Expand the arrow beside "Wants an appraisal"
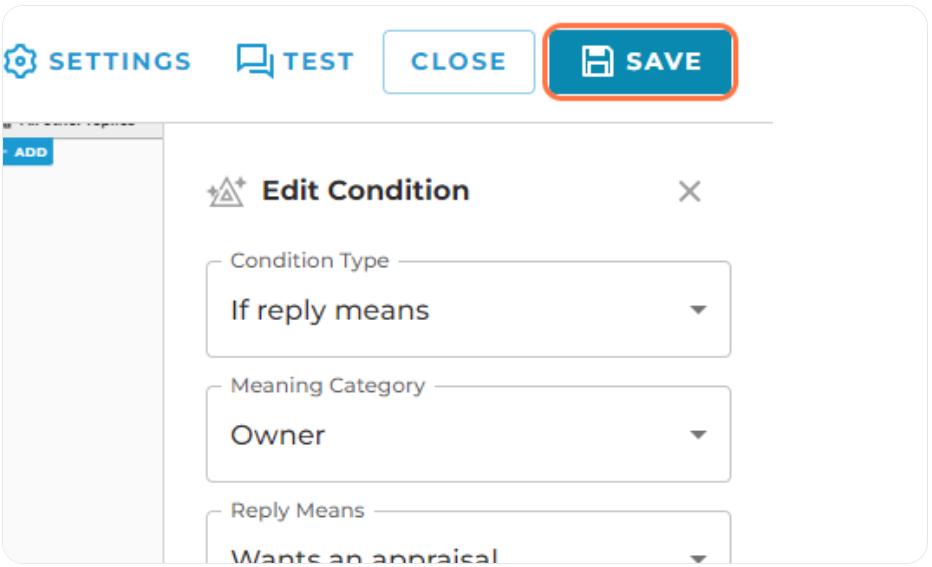Screen dimensions: 932x567 pyautogui.click(x=698, y=558)
